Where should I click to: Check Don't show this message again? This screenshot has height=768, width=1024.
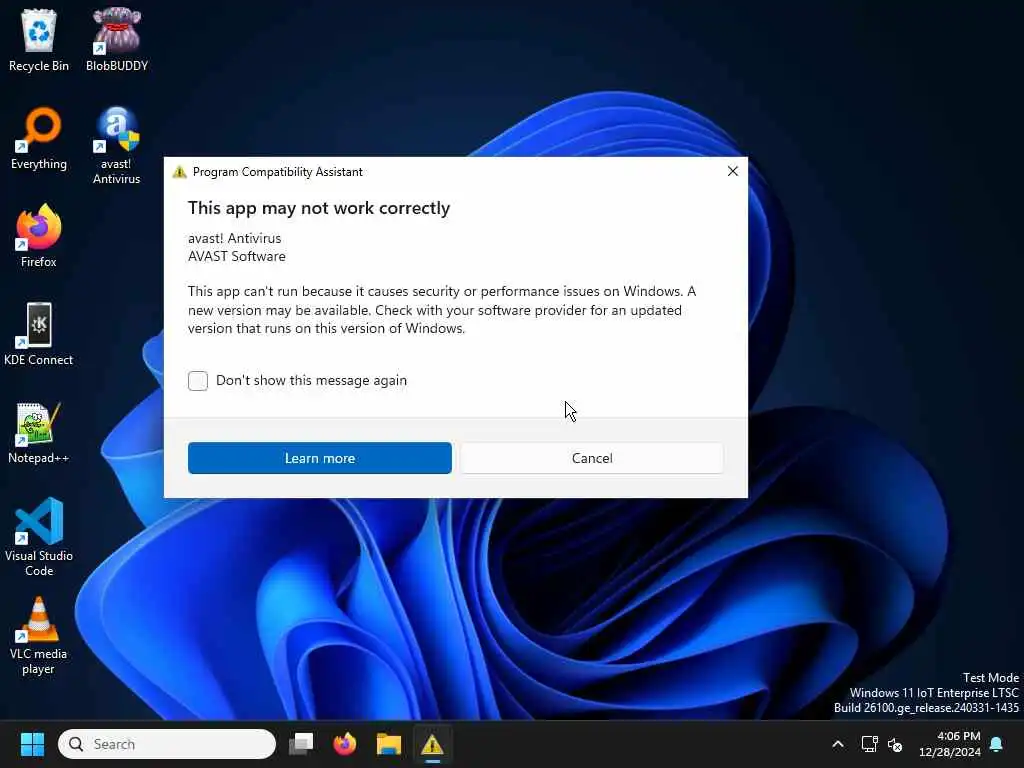tap(198, 381)
